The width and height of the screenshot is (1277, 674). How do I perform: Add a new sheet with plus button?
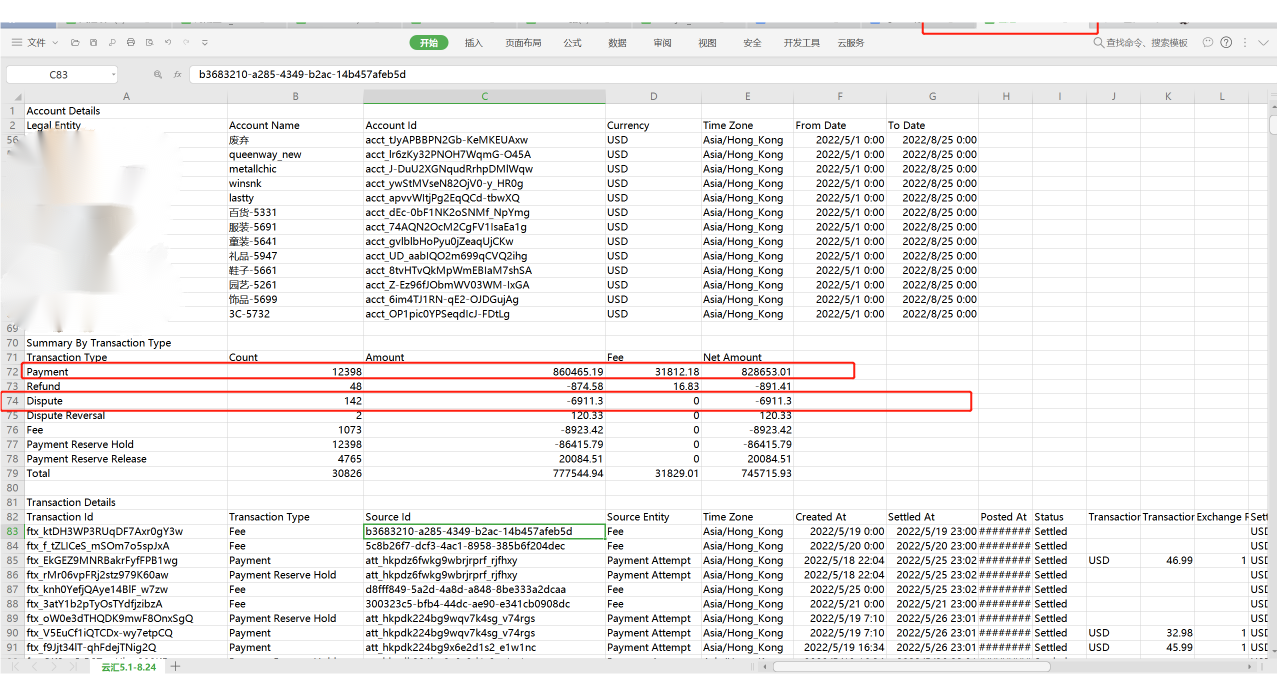click(176, 666)
